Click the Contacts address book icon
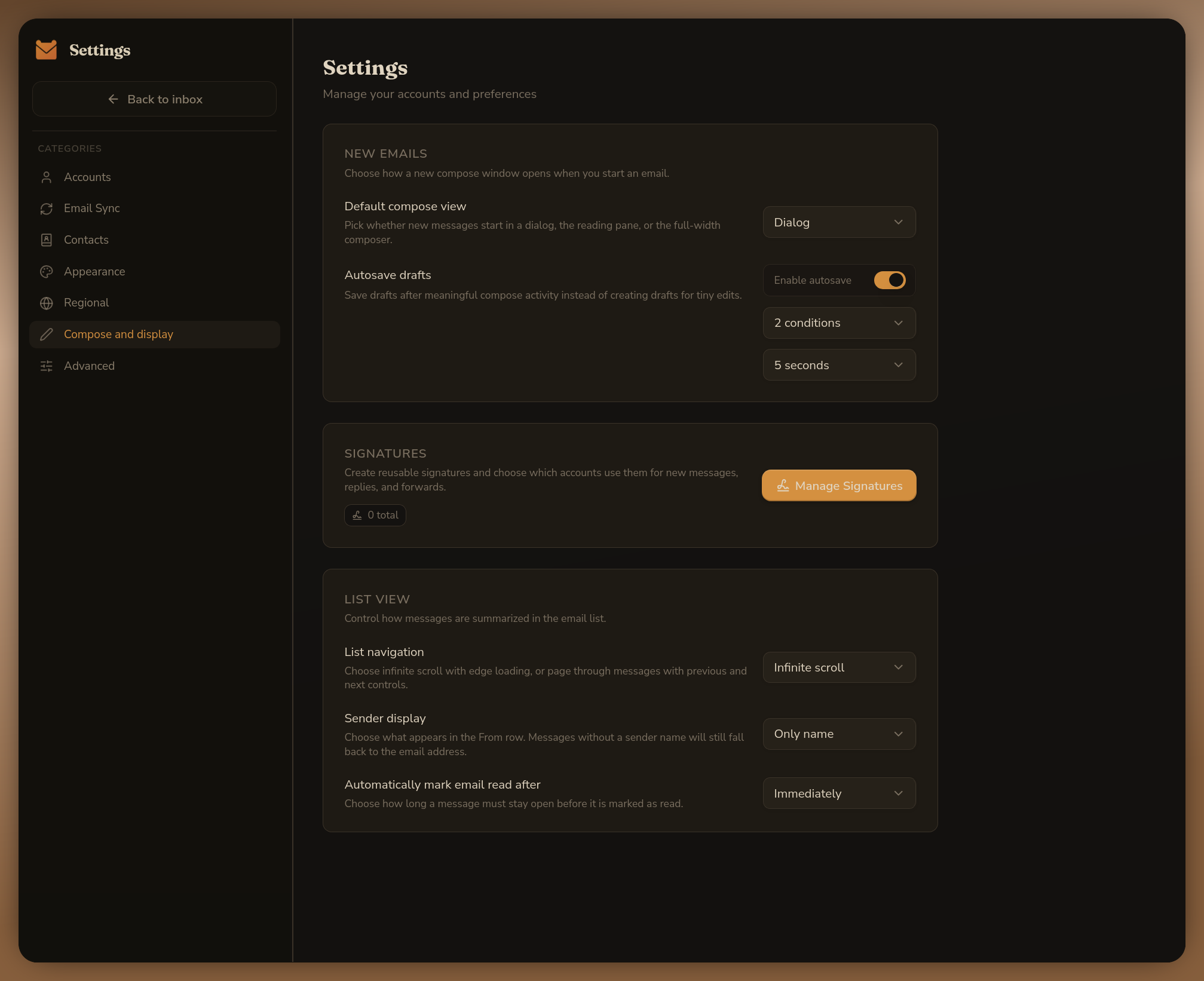Image resolution: width=1204 pixels, height=981 pixels. point(47,240)
